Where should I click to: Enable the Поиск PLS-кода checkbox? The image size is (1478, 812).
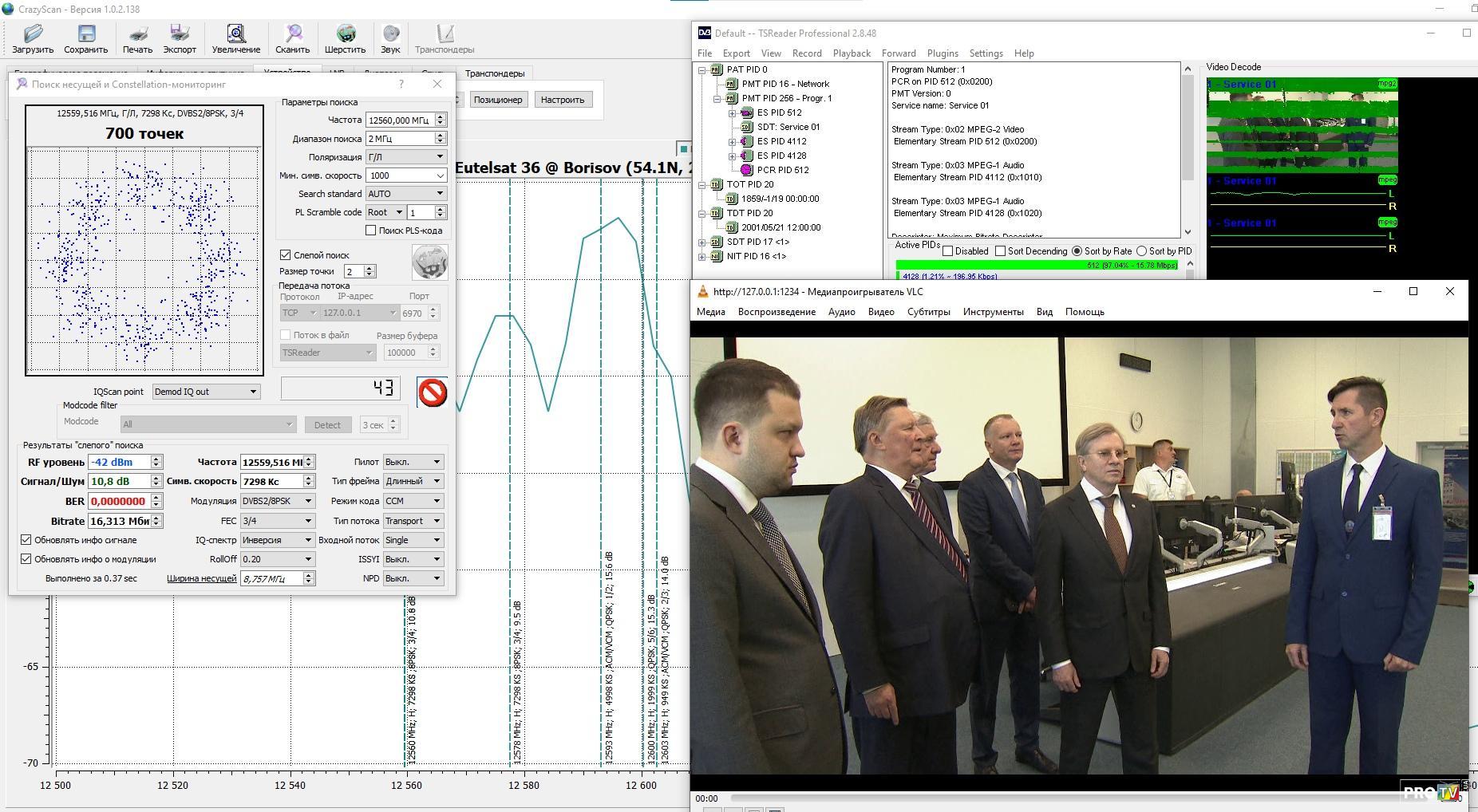pyautogui.click(x=371, y=231)
